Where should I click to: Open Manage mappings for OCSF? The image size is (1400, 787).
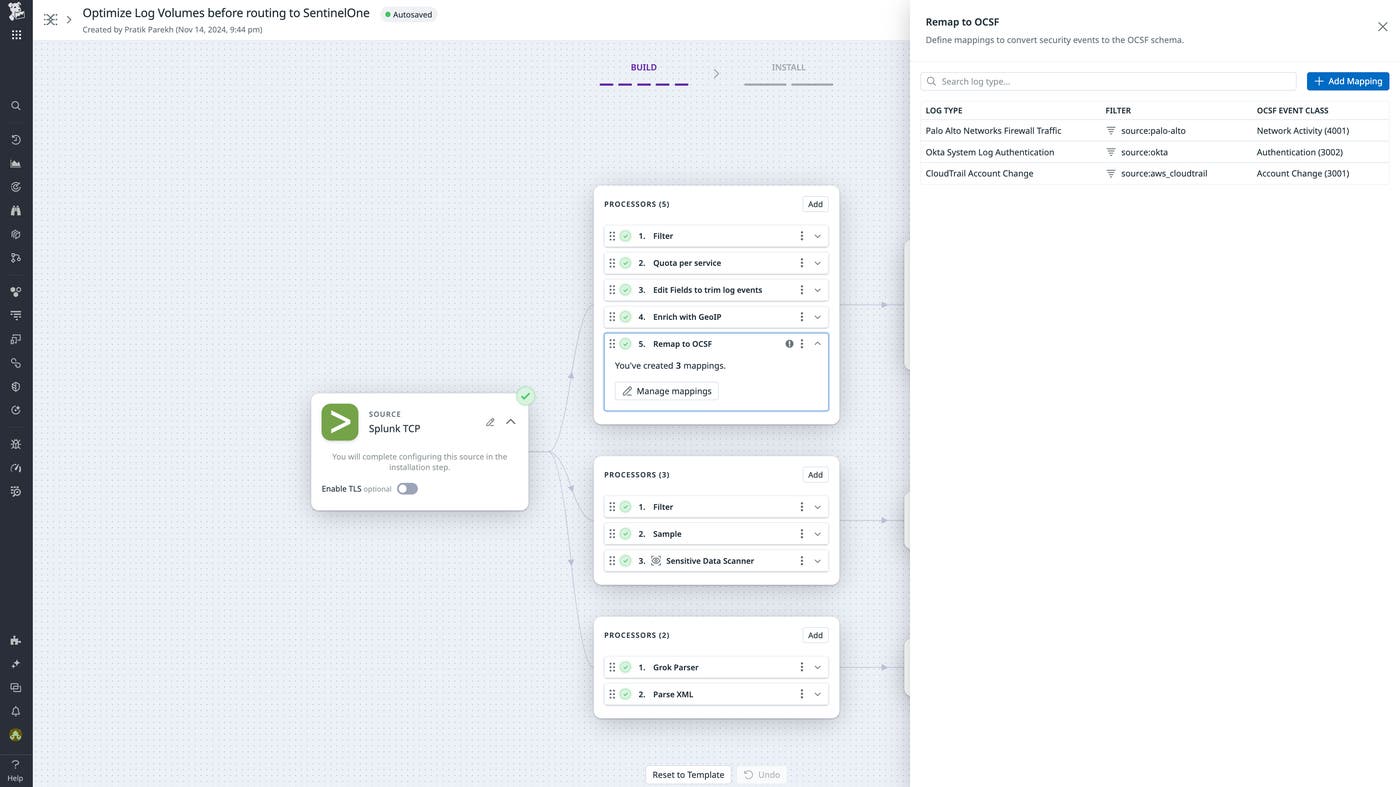coord(667,391)
